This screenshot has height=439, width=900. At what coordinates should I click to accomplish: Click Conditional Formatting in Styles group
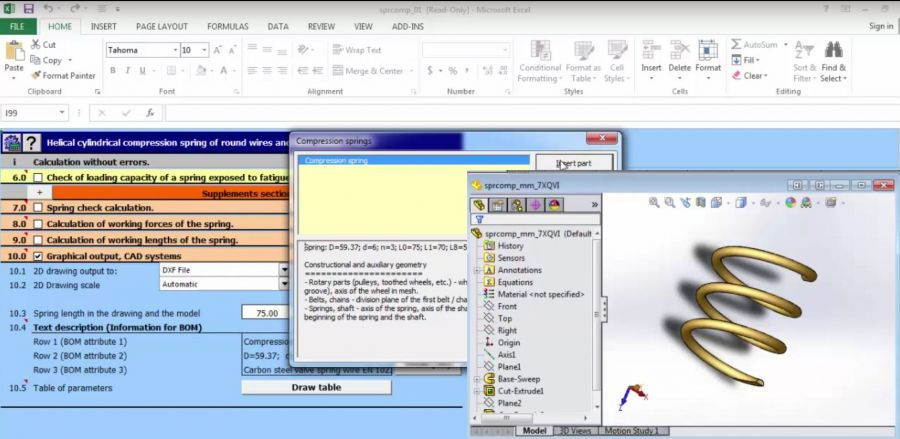[540, 62]
